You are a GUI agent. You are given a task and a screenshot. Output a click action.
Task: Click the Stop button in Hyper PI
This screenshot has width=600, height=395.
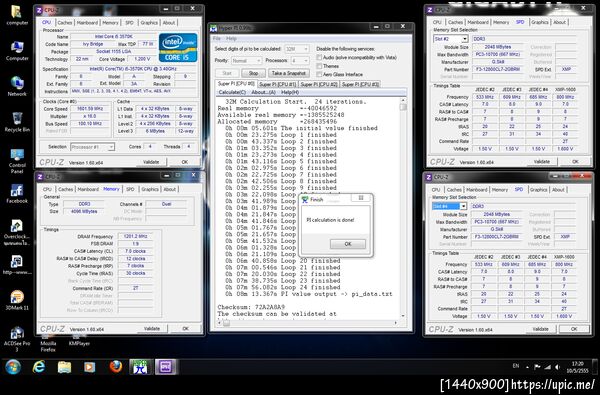pyautogui.click(x=253, y=73)
